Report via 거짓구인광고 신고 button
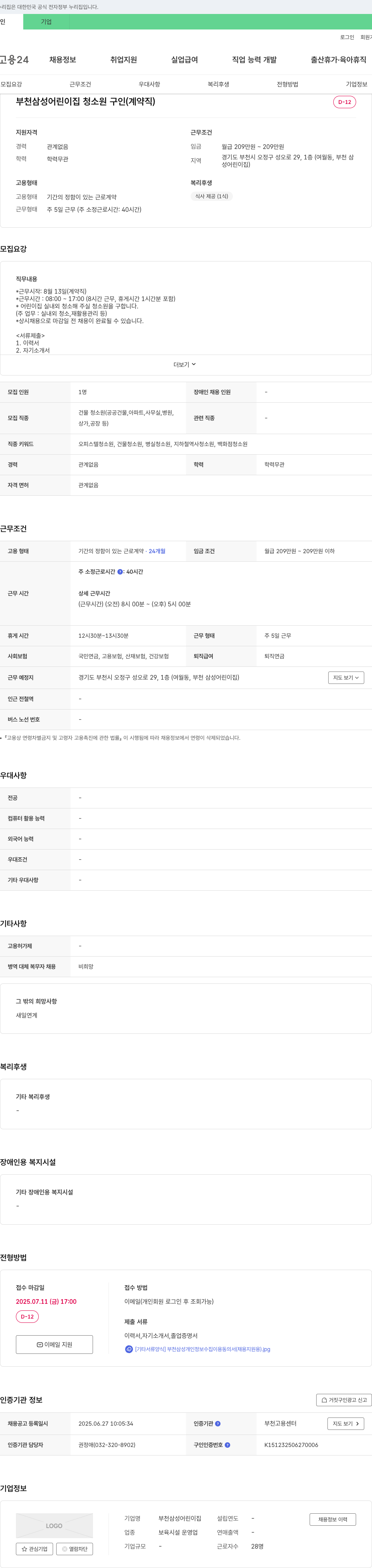This screenshot has height=1568, width=372. tap(344, 1400)
